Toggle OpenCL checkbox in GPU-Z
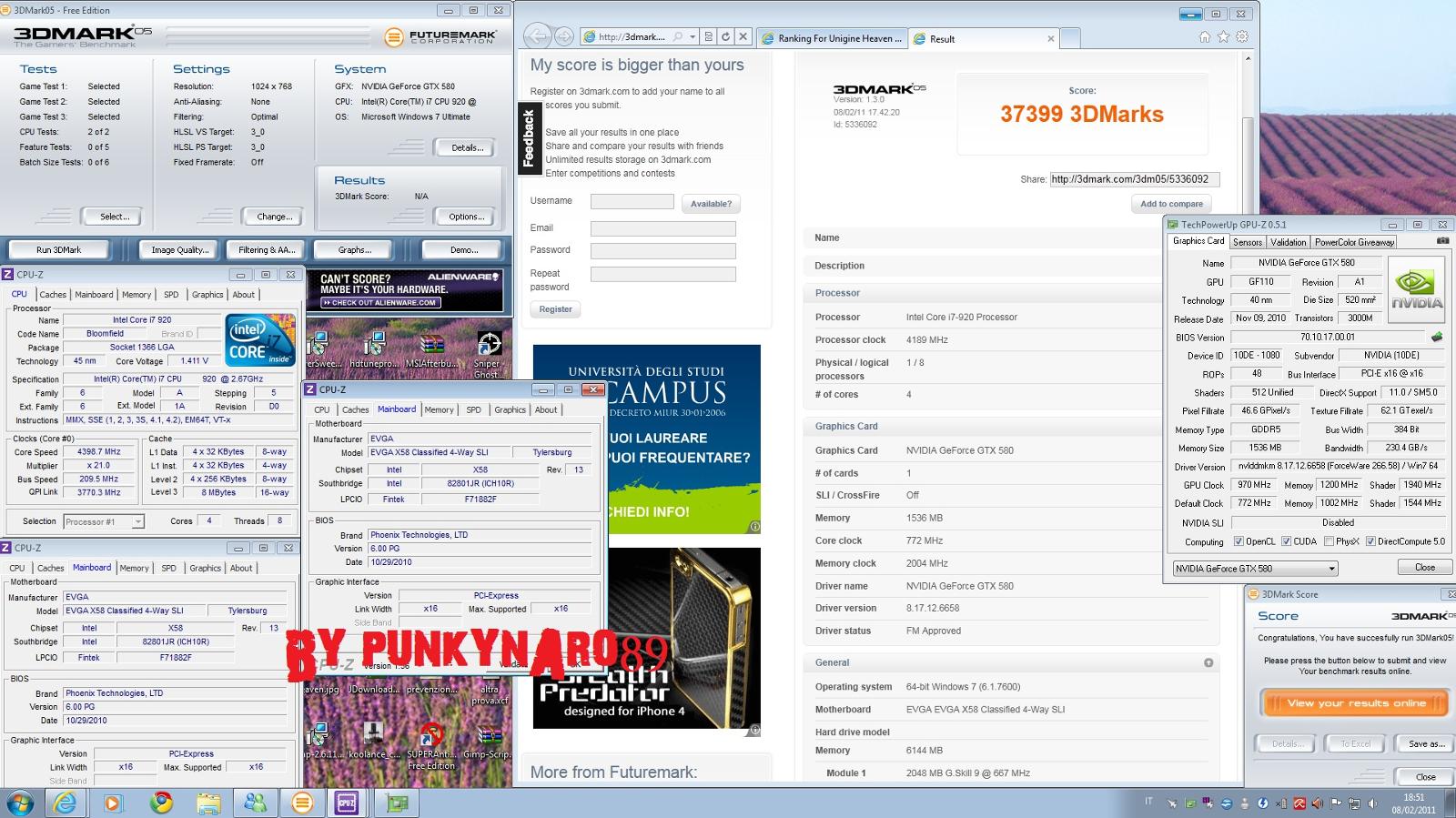The image size is (1456, 818). tap(1239, 541)
